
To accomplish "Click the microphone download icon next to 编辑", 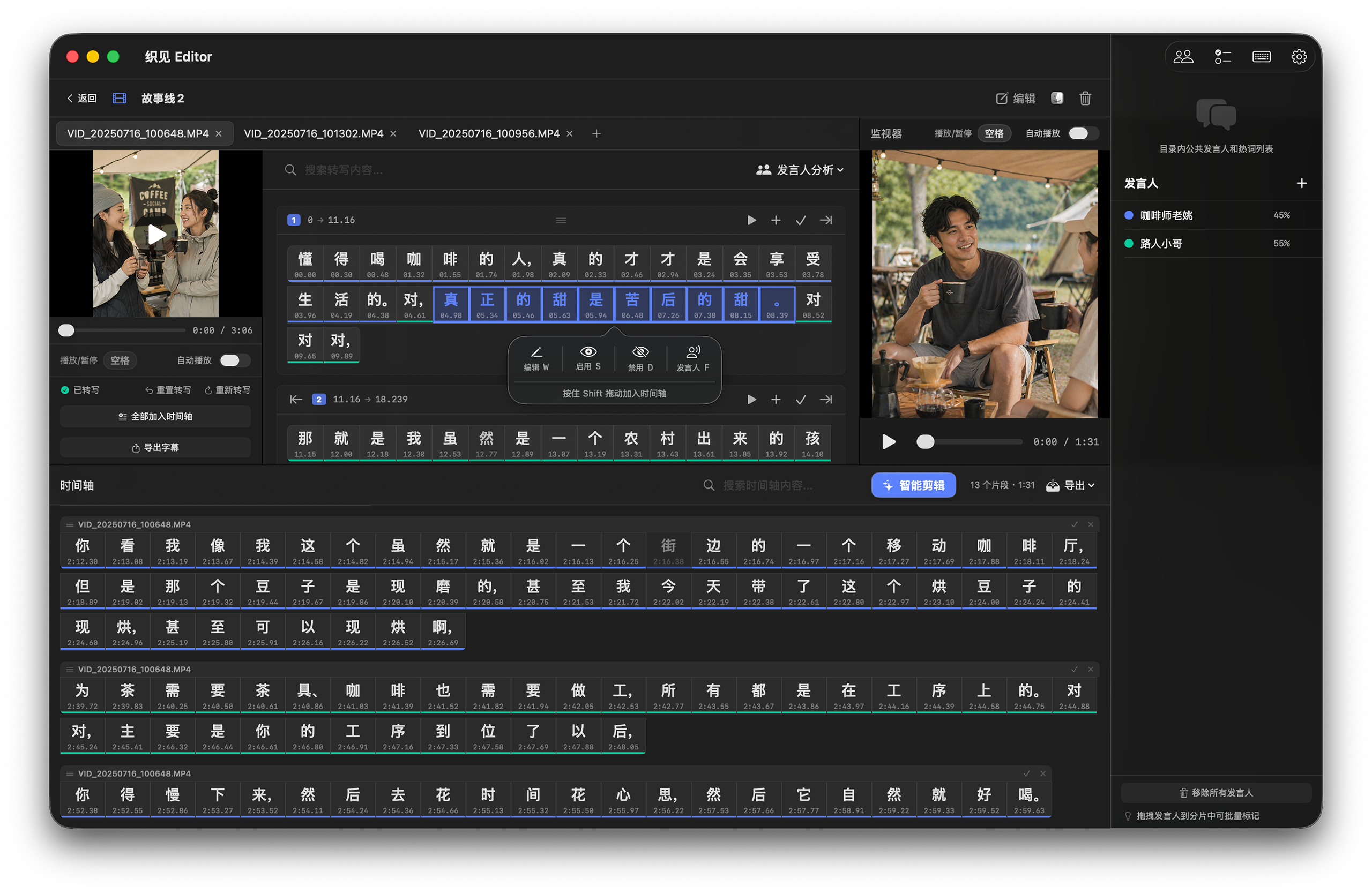I will 1057,98.
